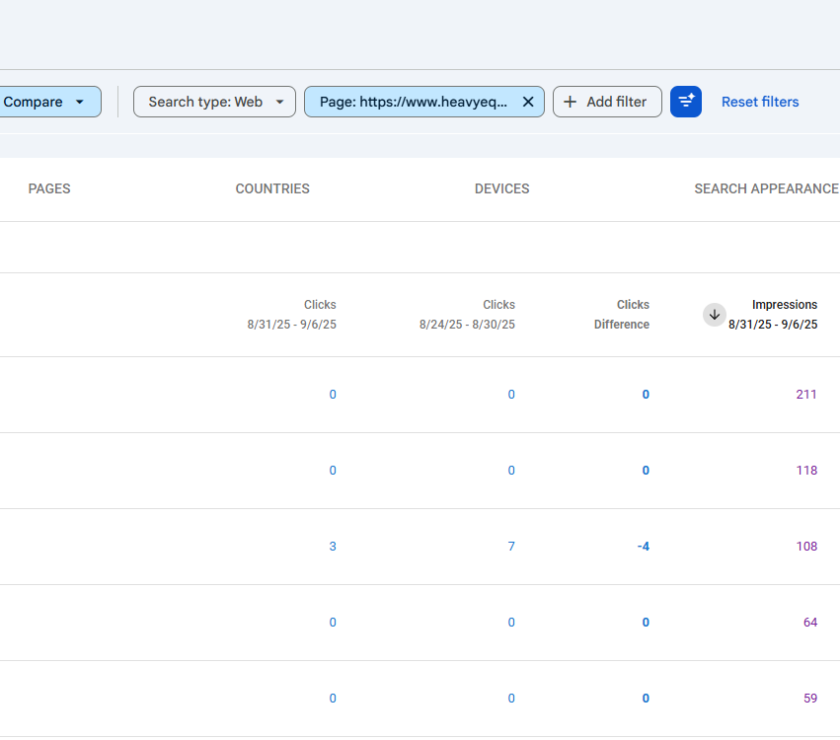Click the Clicks Difference column header
The image size is (840, 740).
click(621, 315)
